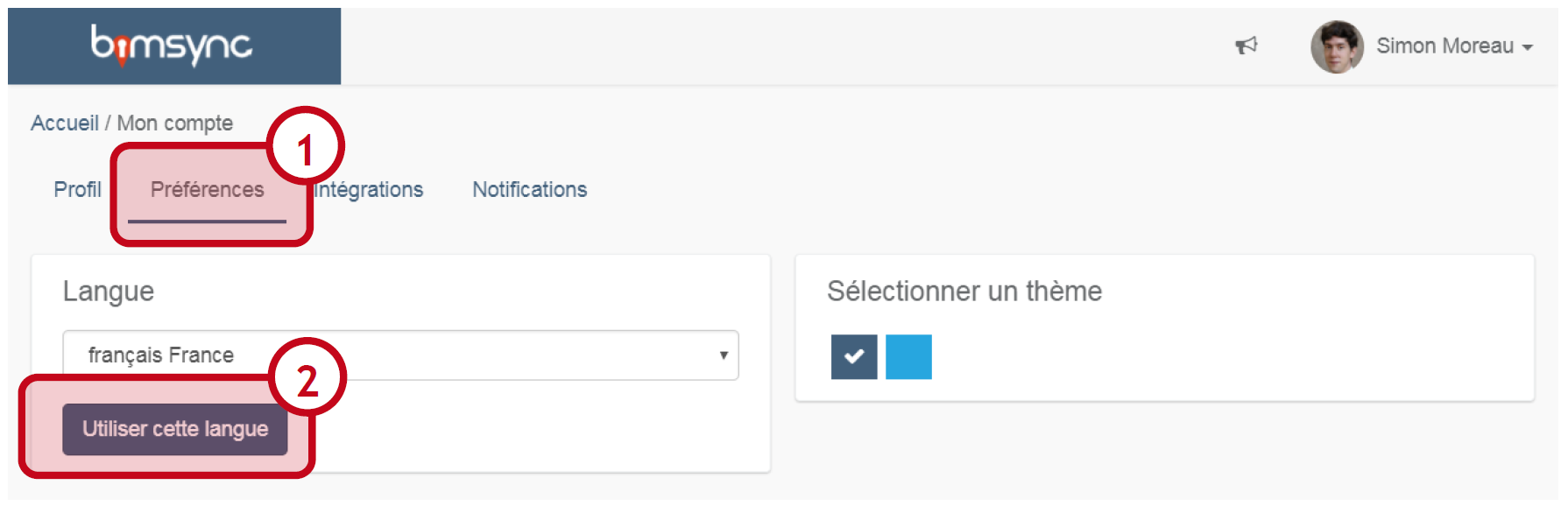The height and width of the screenshot is (506, 1568).
Task: Click the Mon compte breadcrumb text
Action: coord(175,123)
